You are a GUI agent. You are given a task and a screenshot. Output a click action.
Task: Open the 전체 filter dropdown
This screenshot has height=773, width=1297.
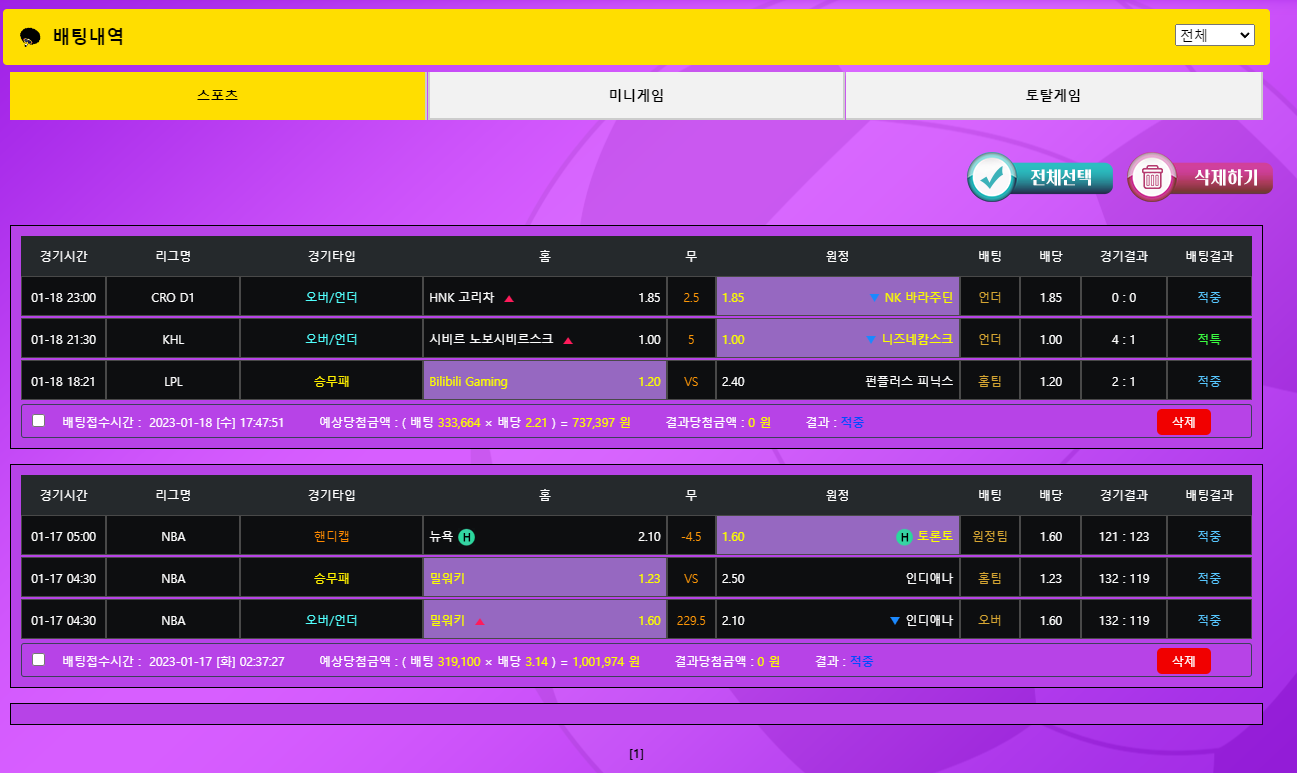coord(1214,35)
